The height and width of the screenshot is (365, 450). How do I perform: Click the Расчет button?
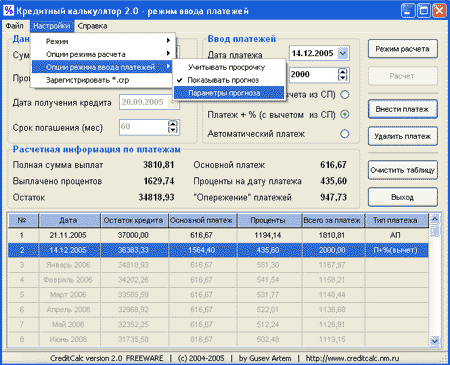click(x=403, y=76)
